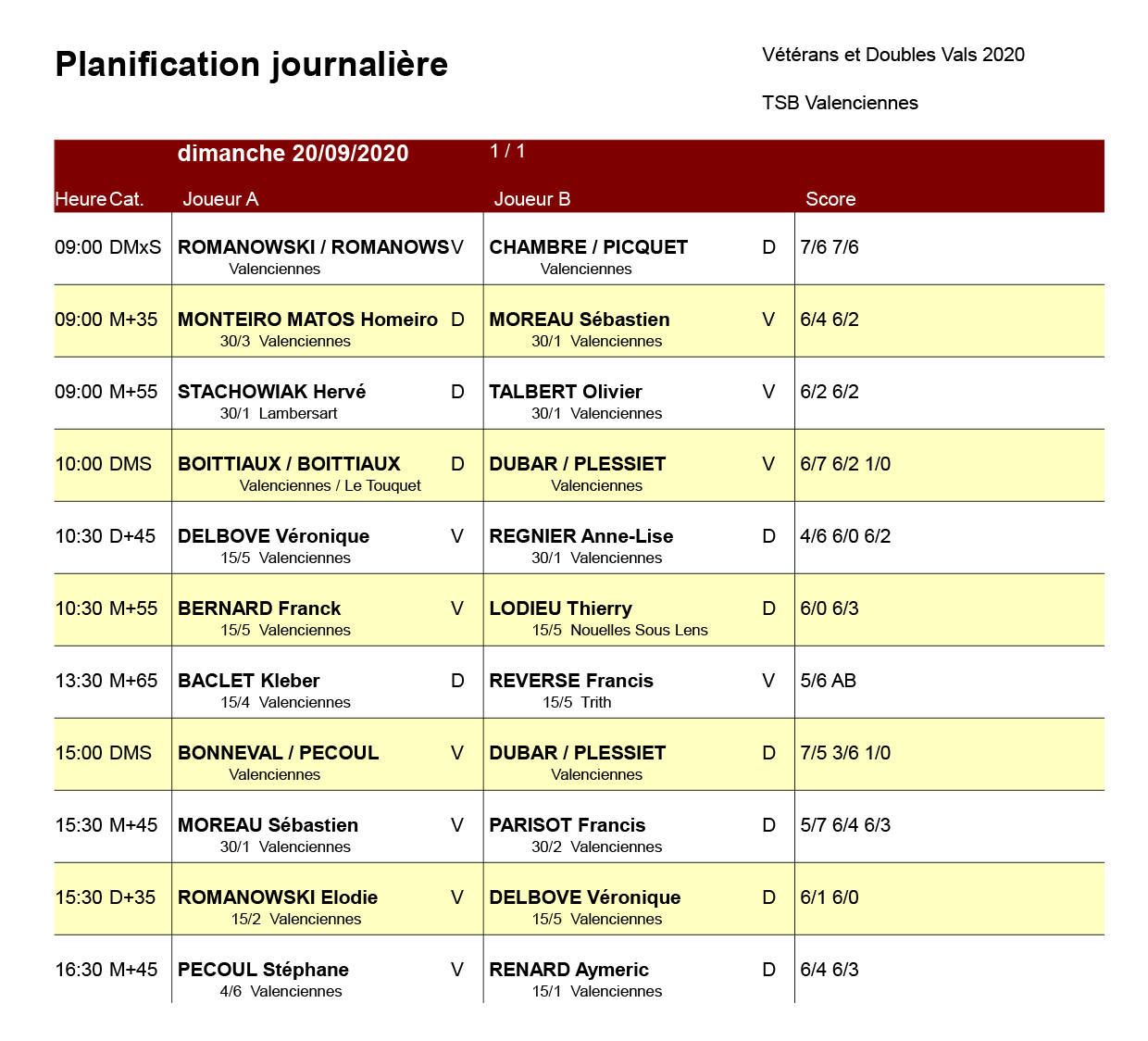Click the LODIEU Thierry player name

[x=560, y=608]
